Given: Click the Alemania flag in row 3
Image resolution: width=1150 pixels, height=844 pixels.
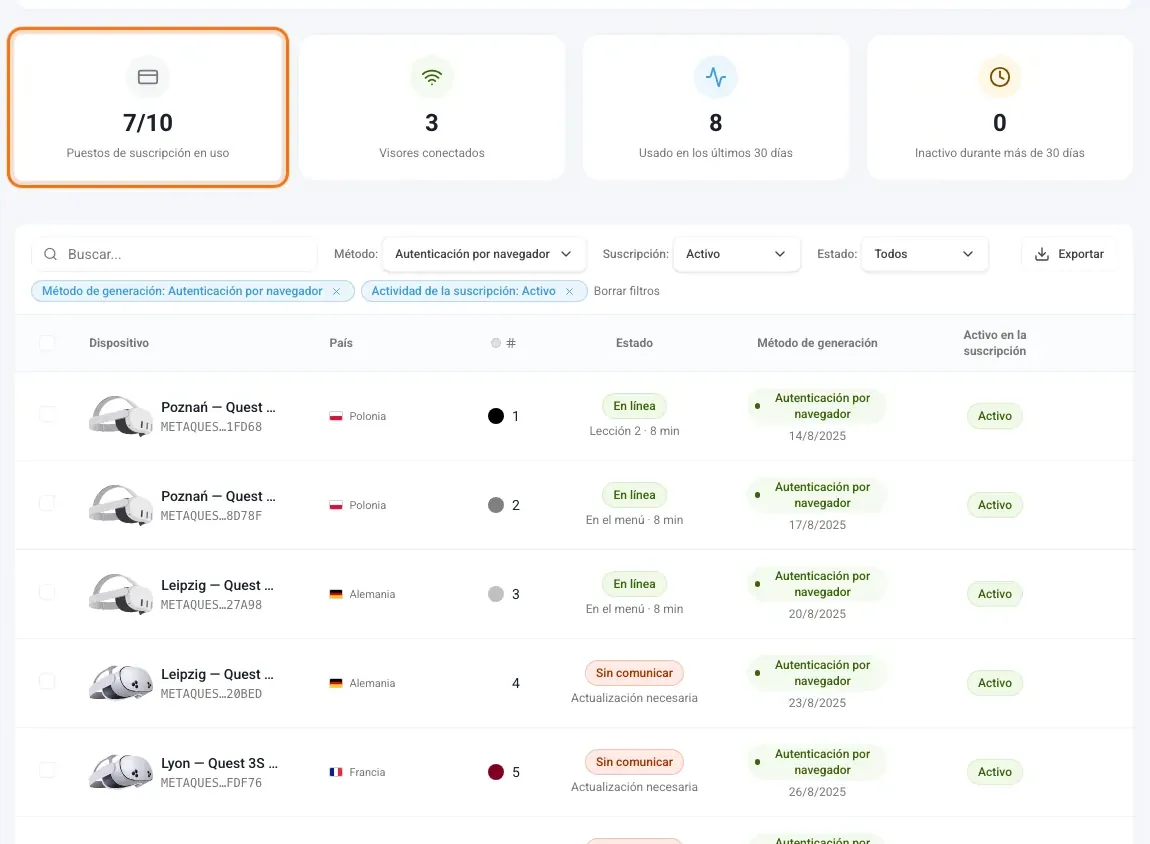Looking at the screenshot, I should pos(336,594).
